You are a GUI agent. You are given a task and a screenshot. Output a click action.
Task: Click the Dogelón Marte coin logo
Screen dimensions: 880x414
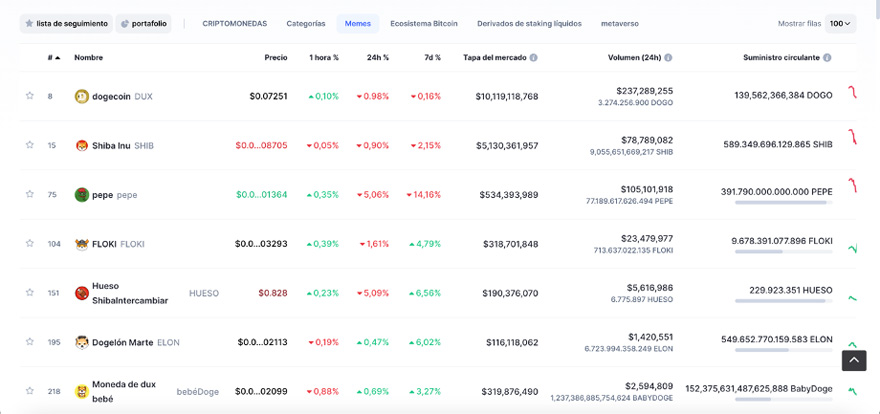(82, 342)
